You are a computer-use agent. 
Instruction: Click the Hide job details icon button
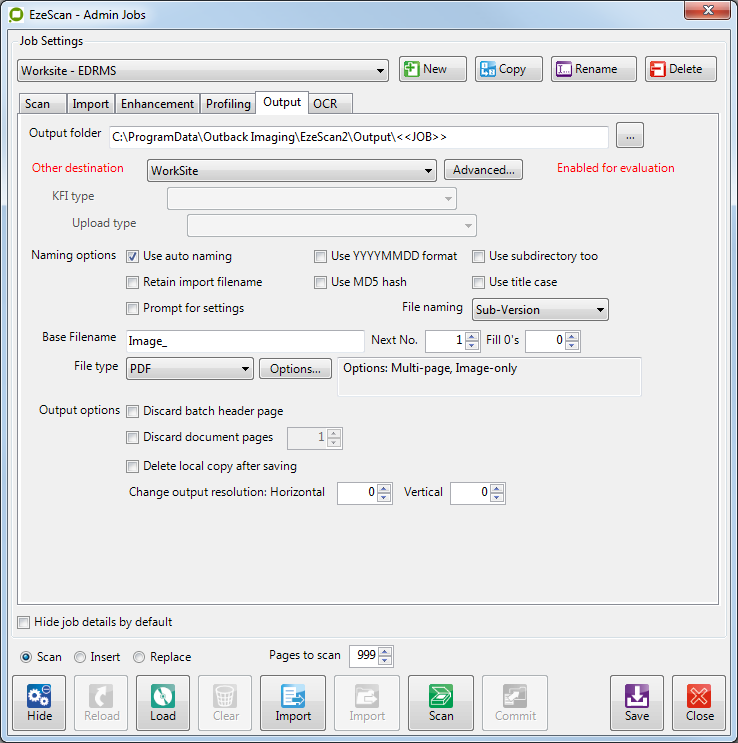40,702
